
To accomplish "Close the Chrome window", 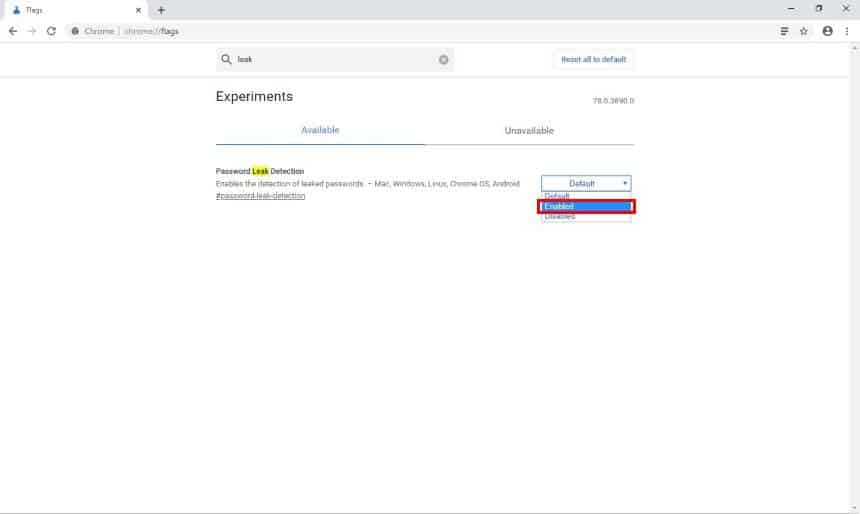I will click(846, 9).
